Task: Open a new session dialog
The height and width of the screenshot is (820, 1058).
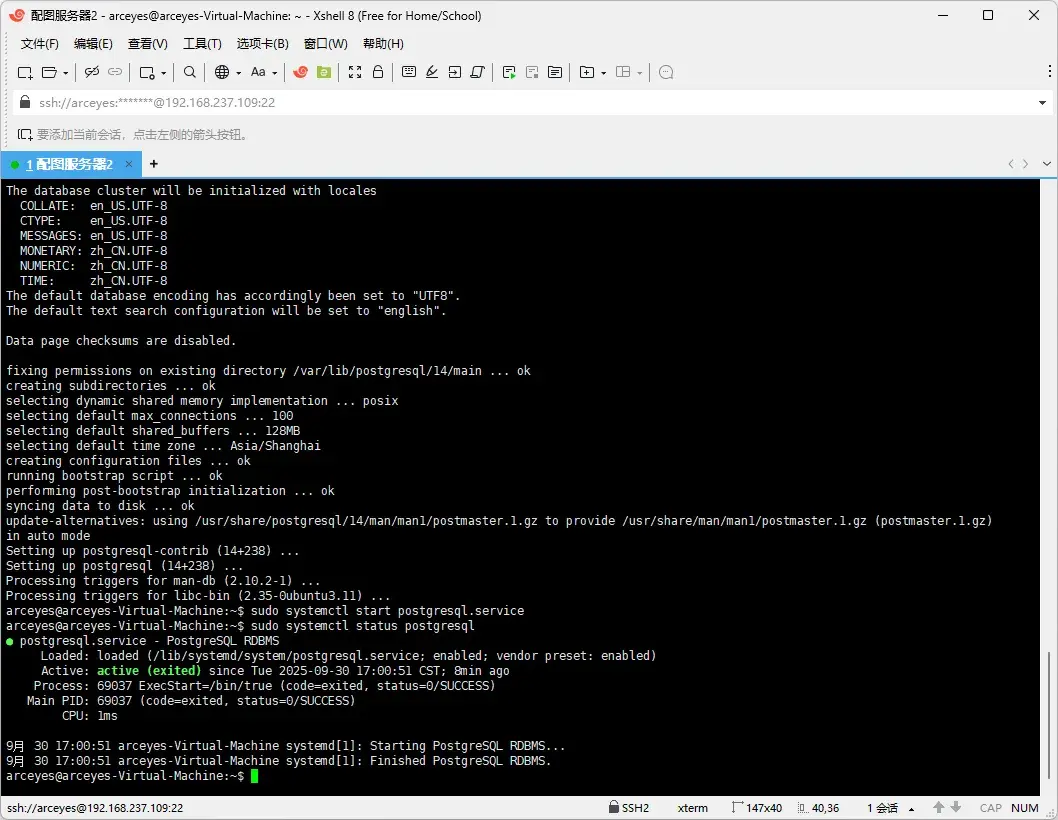Action: pyautogui.click(x=24, y=72)
